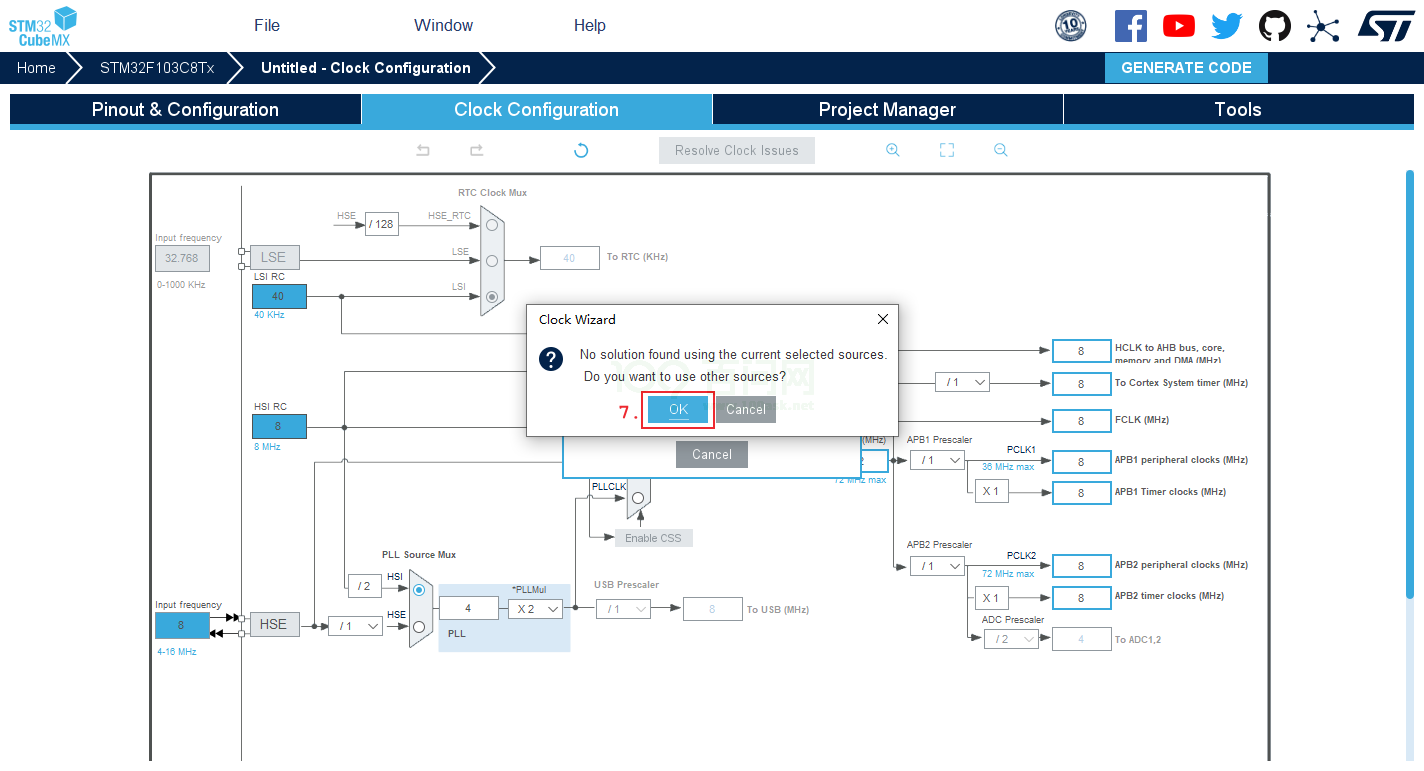Screen dimensions: 1424x771
Task: Open the USB Prescaler dropdown
Action: tap(623, 608)
